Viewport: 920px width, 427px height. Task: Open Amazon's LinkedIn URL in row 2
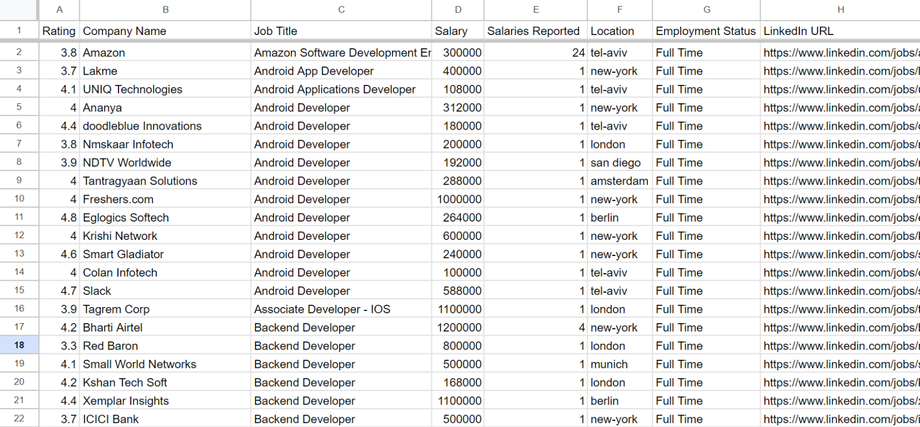click(840, 52)
